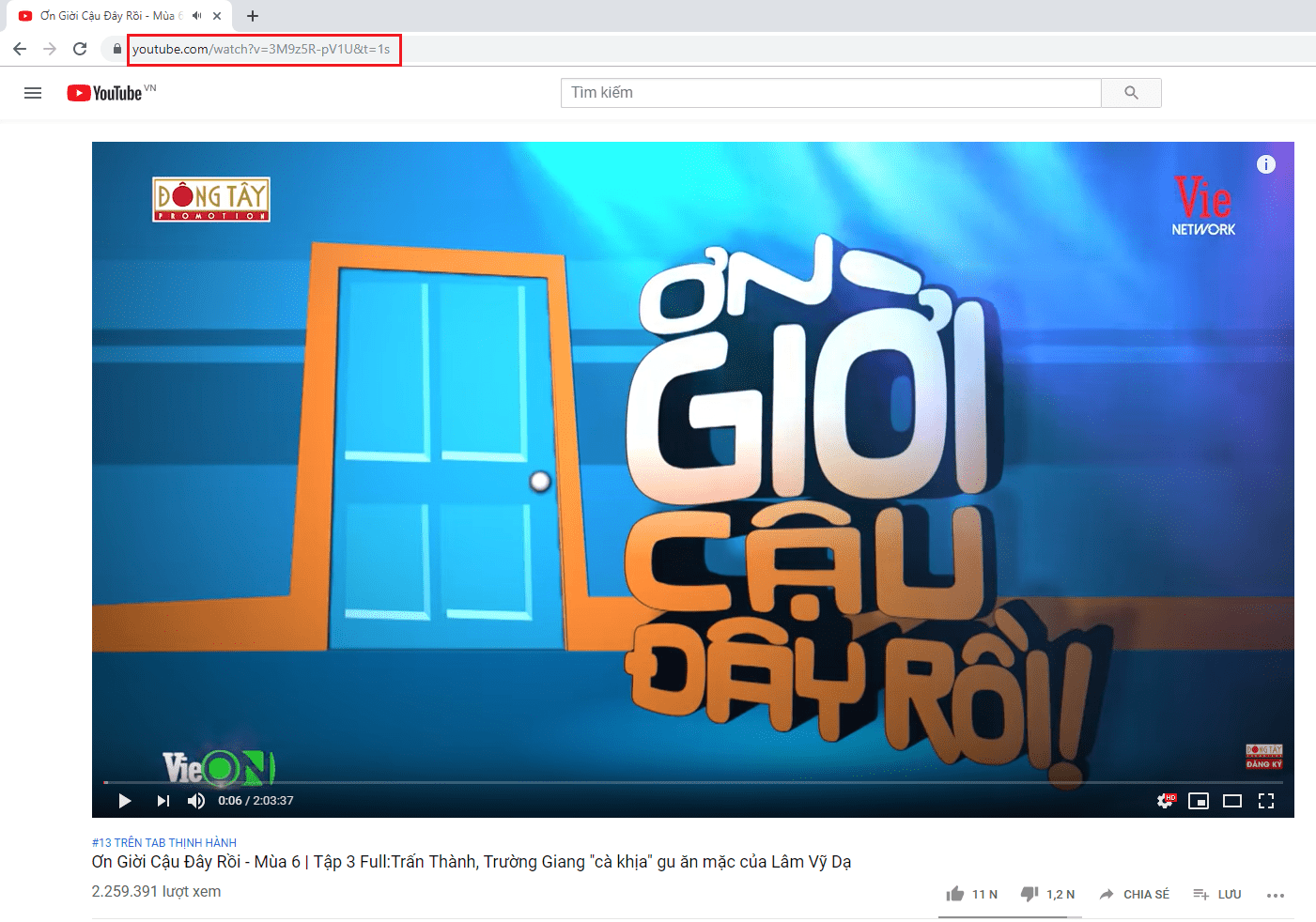This screenshot has width=1316, height=922.
Task: Open CHIA SẺ share dialog
Action: (x=1134, y=894)
